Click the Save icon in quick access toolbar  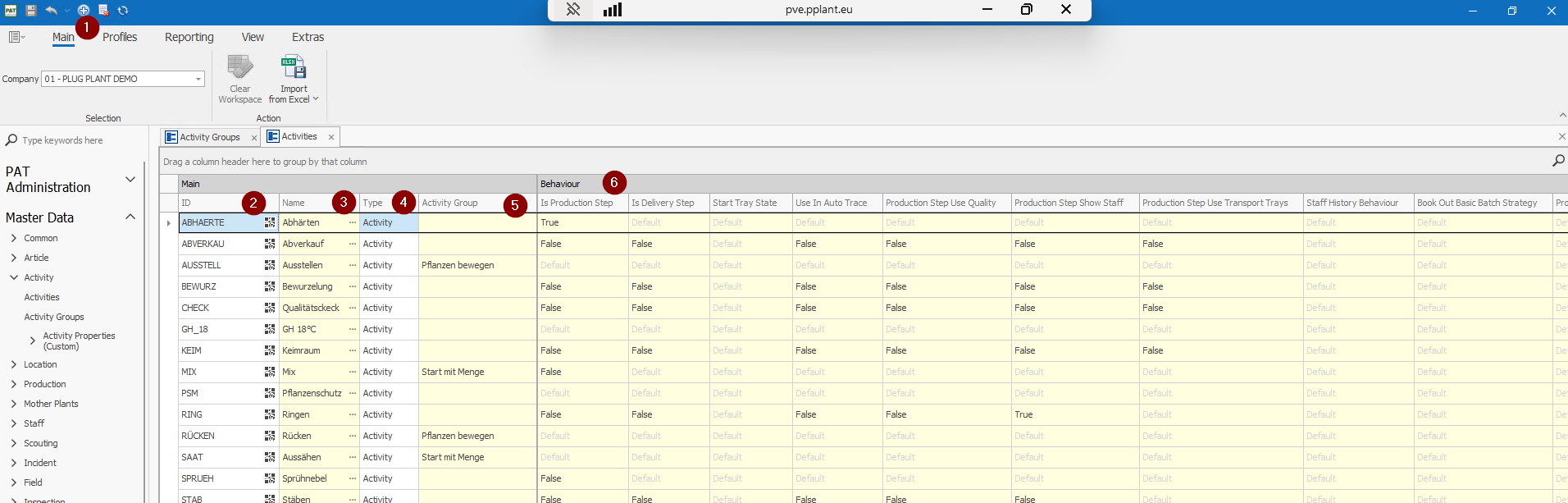[31, 11]
